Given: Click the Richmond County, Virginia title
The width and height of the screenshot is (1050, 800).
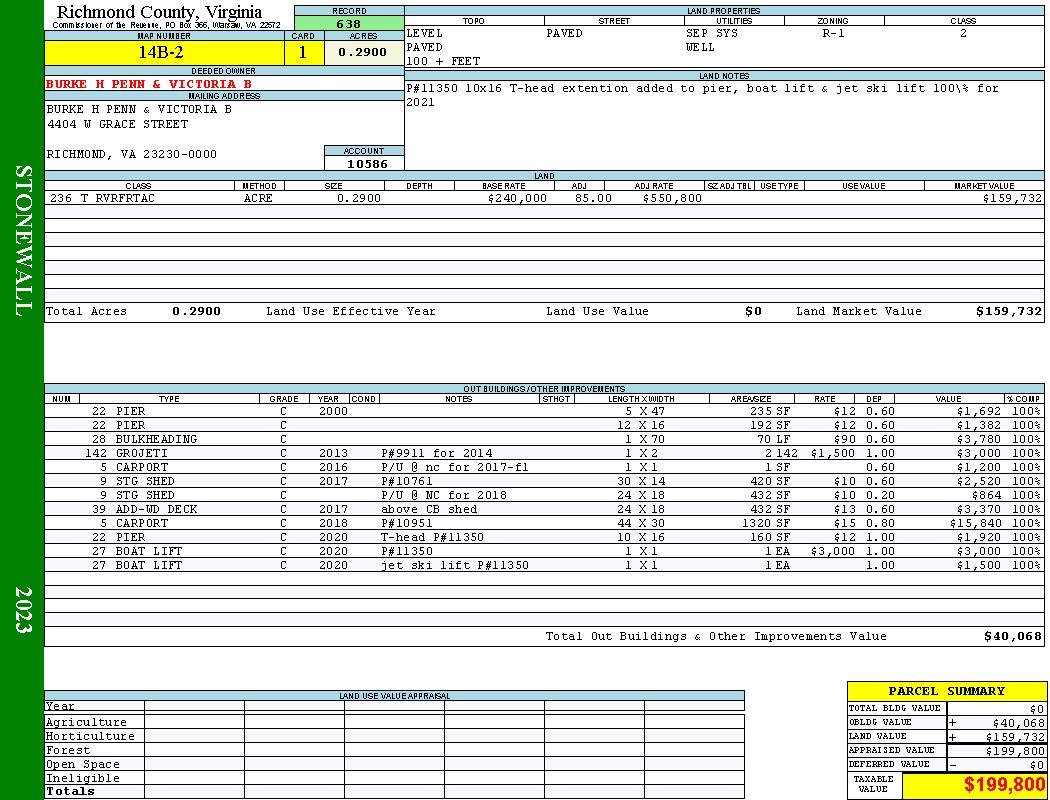Looking at the screenshot, I should coord(159,12).
